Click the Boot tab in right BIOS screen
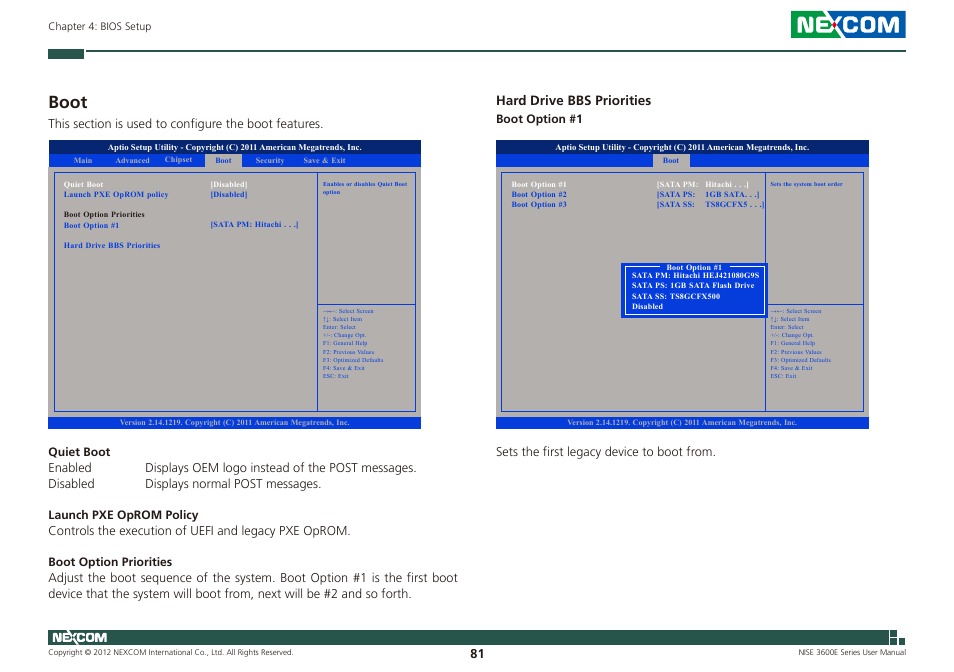The width and height of the screenshot is (954, 672). pos(671,161)
